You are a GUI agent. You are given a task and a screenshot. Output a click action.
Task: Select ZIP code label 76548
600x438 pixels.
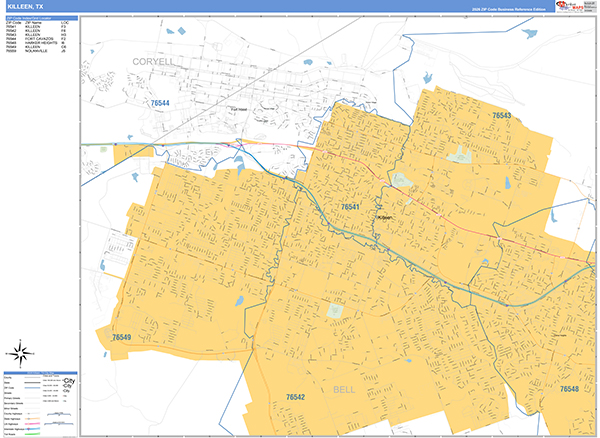coord(569,389)
